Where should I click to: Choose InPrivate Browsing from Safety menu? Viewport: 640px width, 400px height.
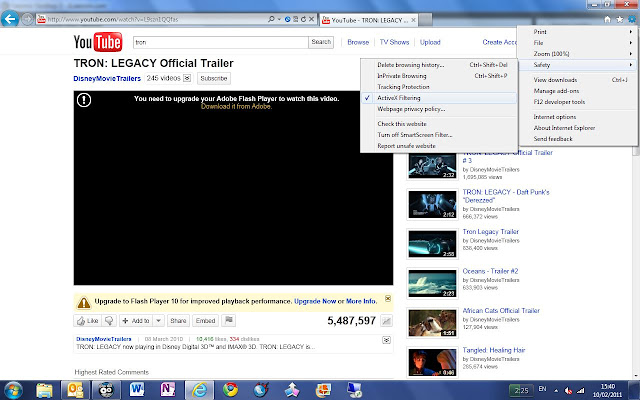(x=439, y=76)
